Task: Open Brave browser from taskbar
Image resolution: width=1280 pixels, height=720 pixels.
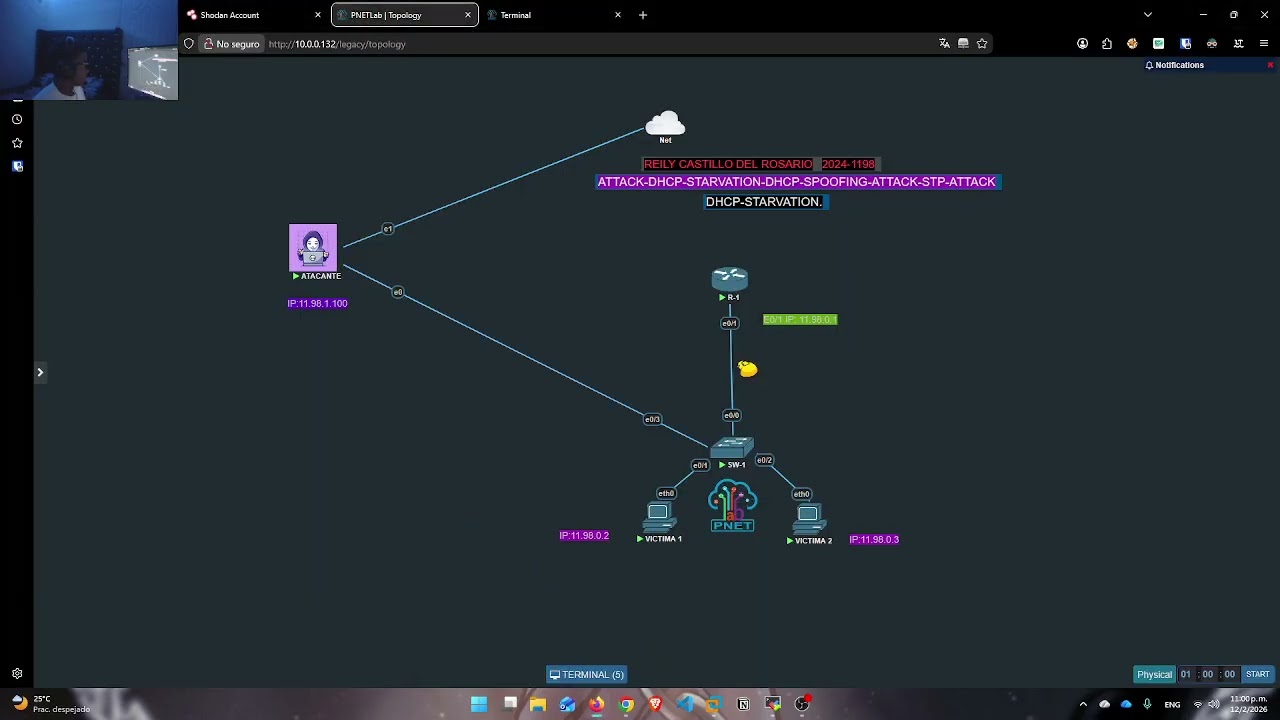Action: (x=656, y=704)
